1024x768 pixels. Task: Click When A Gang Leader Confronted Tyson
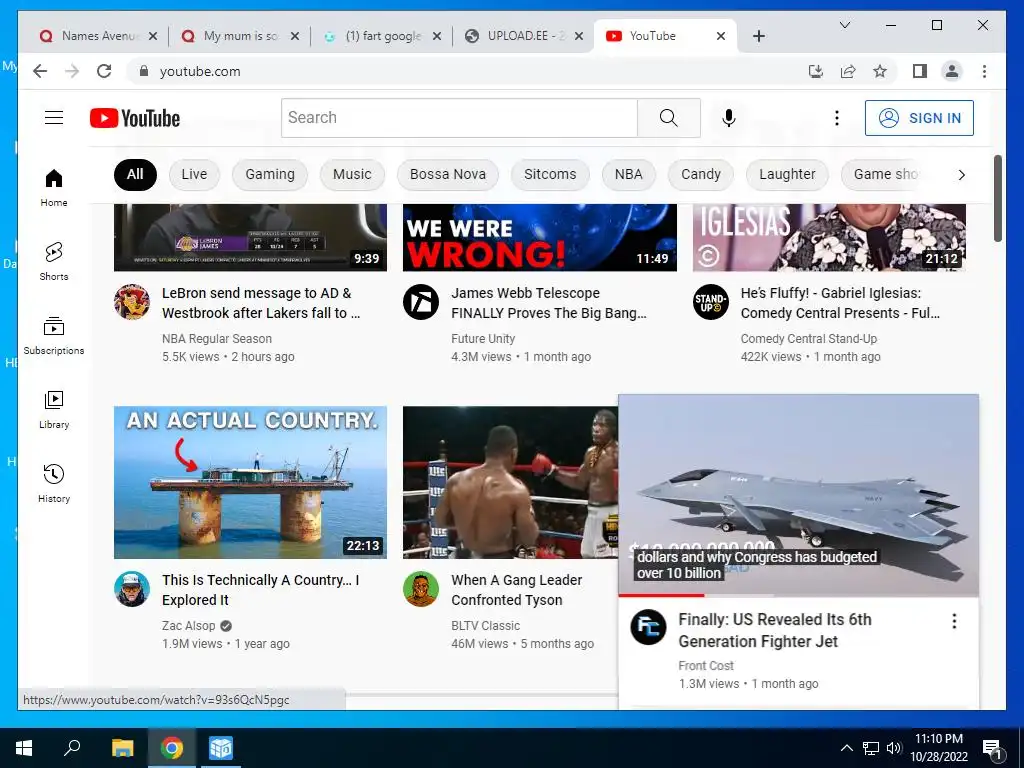tap(516, 590)
